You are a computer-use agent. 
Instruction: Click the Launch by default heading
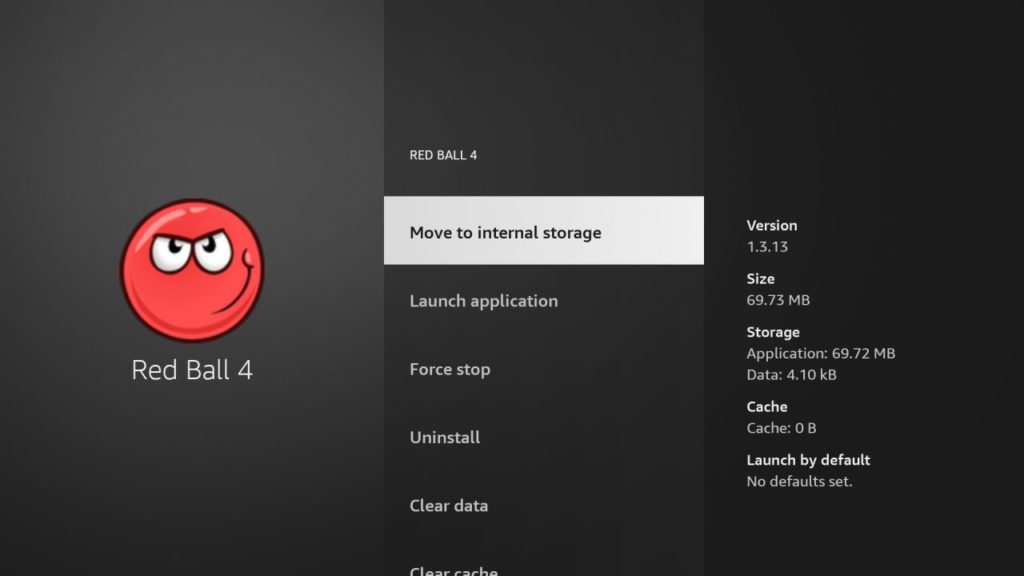click(x=808, y=460)
